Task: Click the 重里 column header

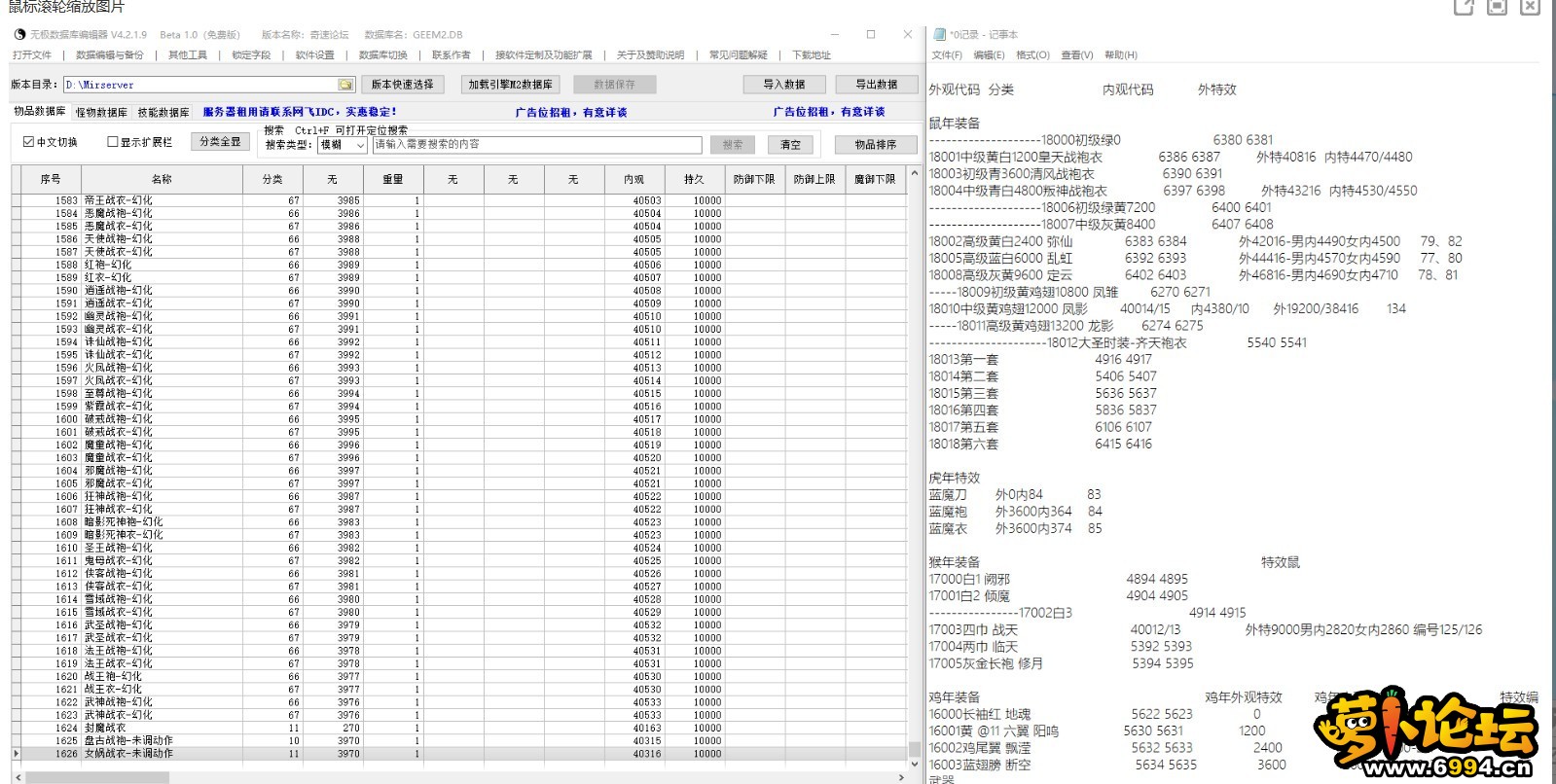Action: [x=393, y=179]
